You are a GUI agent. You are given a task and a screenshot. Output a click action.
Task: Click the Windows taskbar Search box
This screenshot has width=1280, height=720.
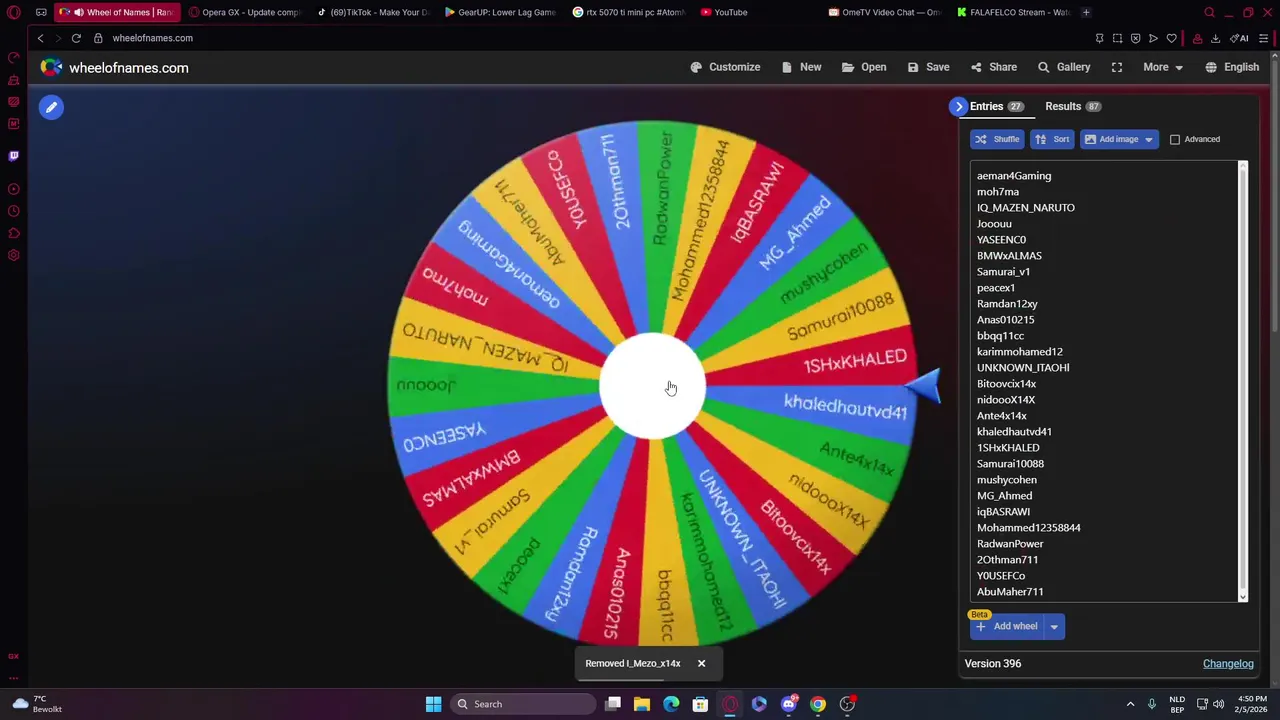524,704
